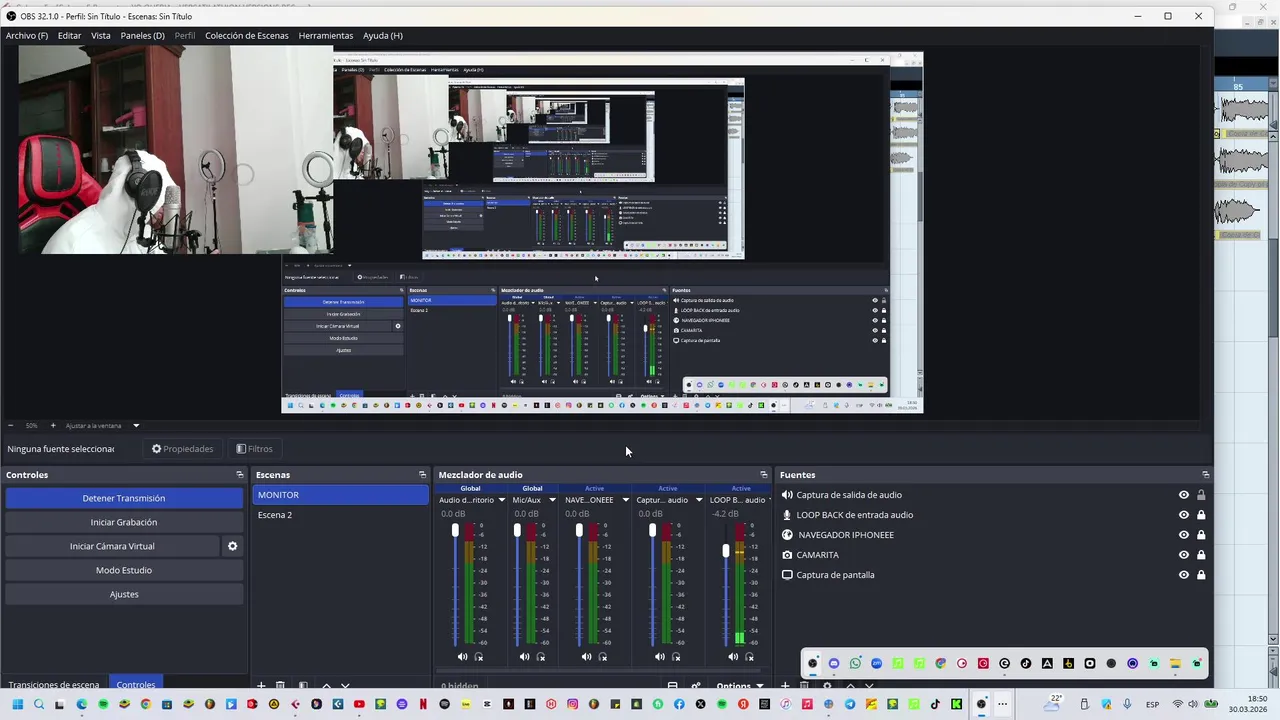
Task: Open Archivo menu
Action: click(27, 35)
